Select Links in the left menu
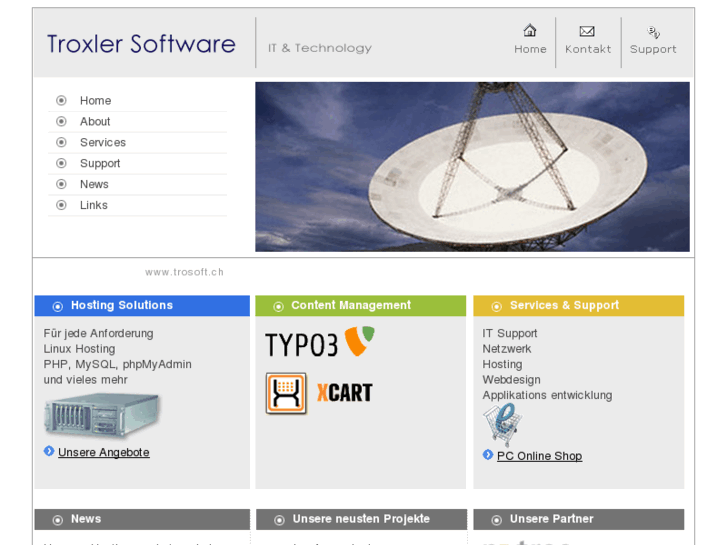This screenshot has width=727, height=545. [94, 205]
